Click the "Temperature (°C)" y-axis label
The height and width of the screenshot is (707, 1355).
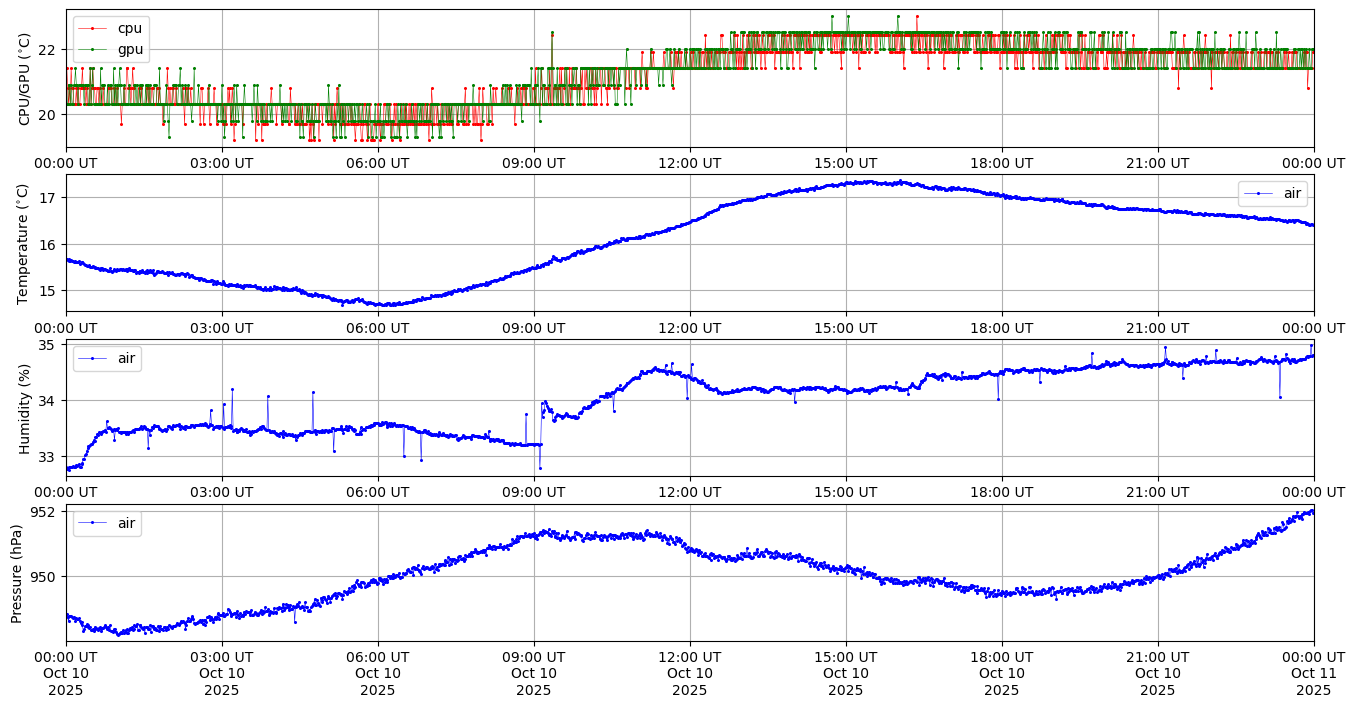tap(25, 243)
